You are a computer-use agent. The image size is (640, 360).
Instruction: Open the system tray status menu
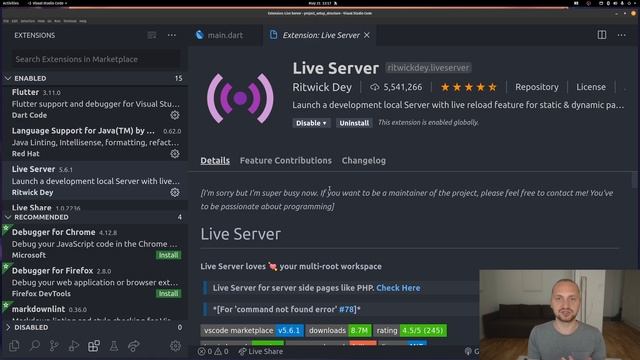click(x=618, y=3)
